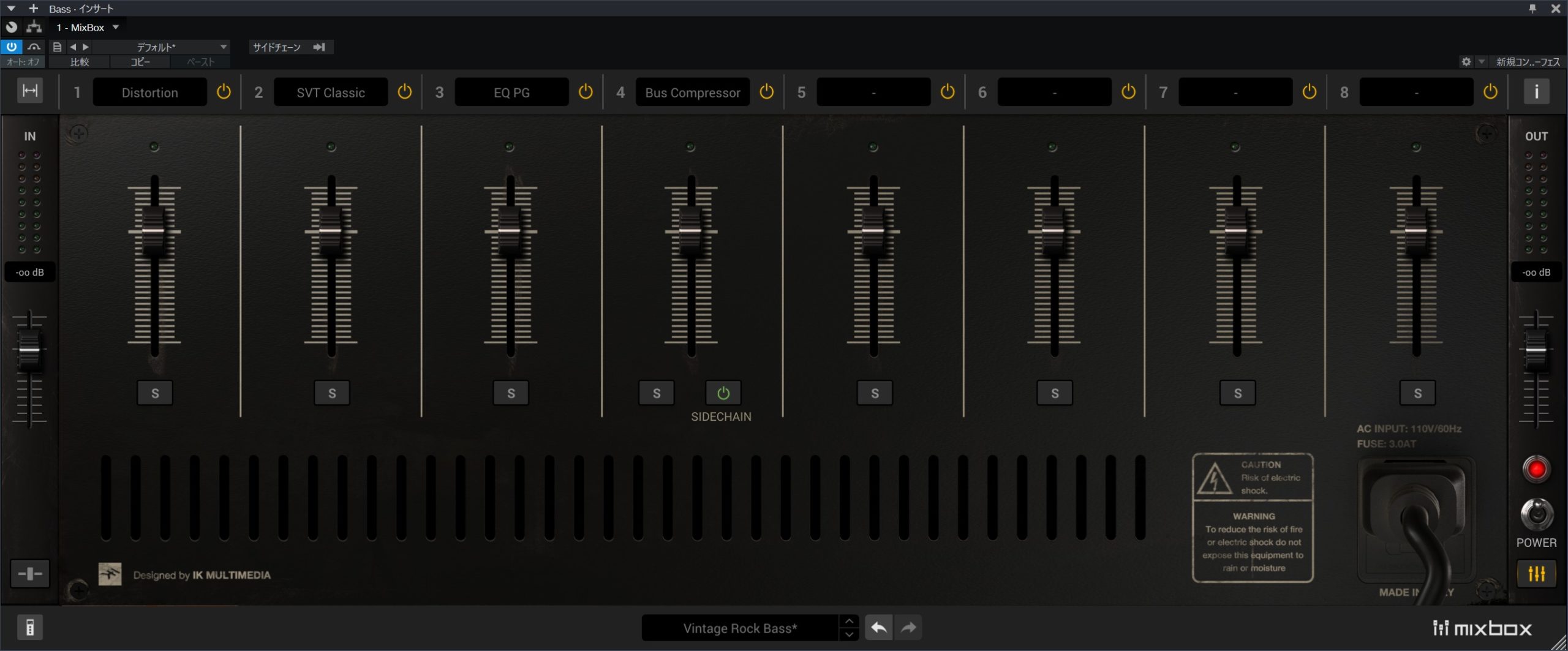The image size is (1568, 651).
Task: Open slot 4 Bus Compressor processor selector
Action: 693,92
